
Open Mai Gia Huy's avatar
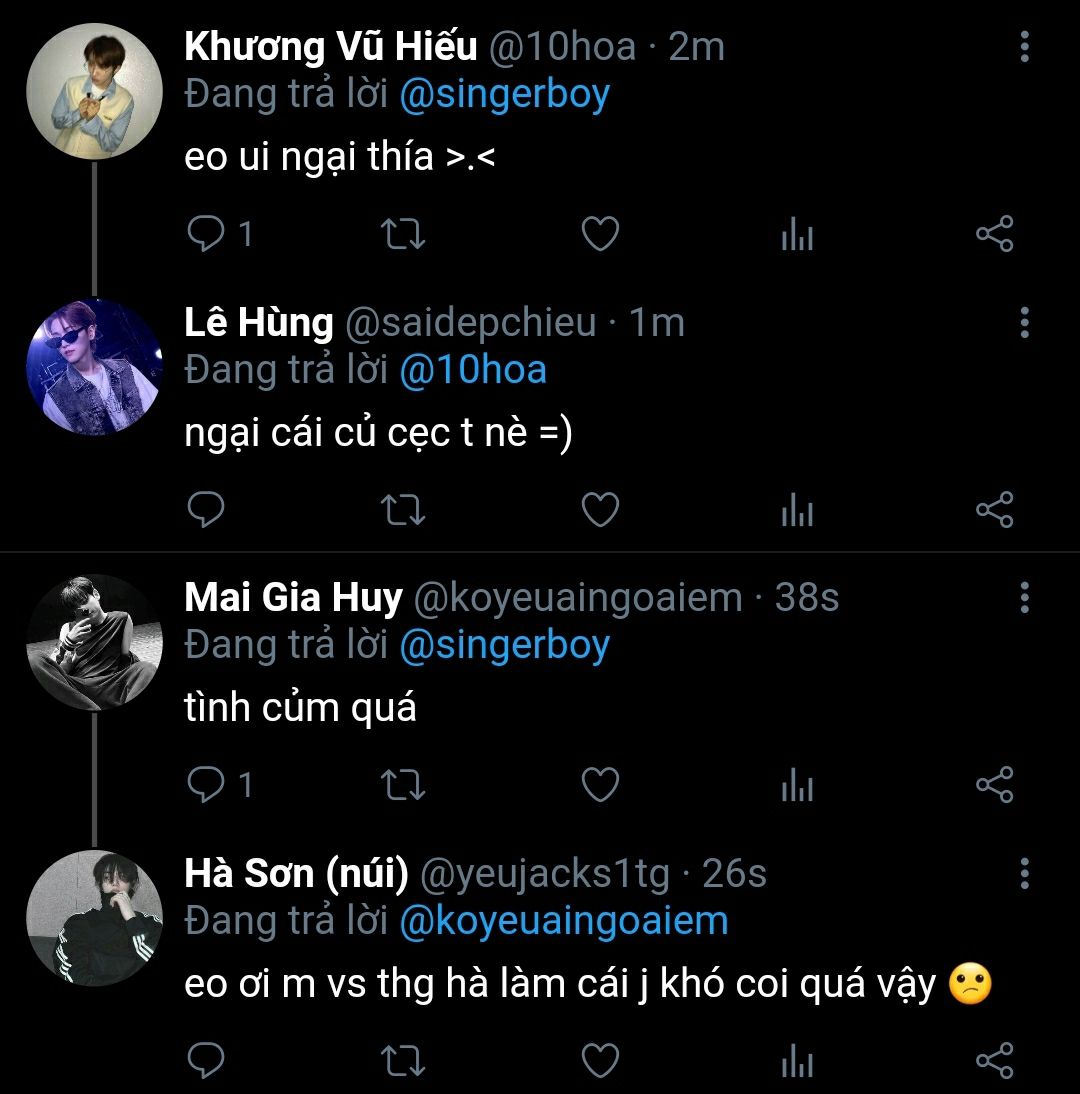[x=94, y=641]
